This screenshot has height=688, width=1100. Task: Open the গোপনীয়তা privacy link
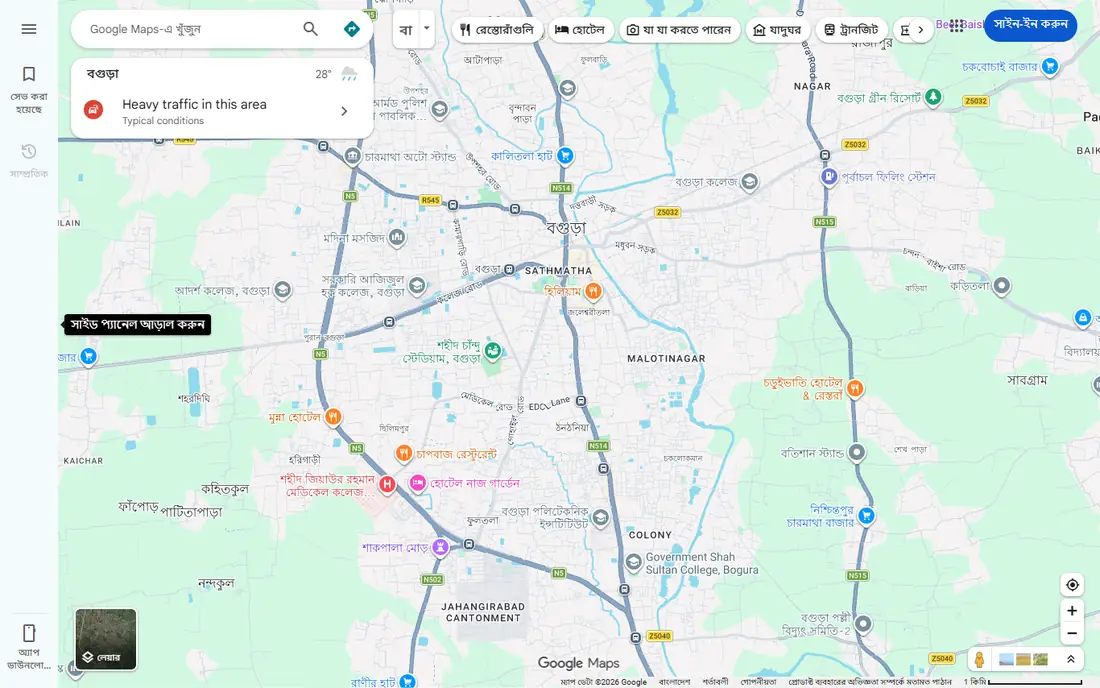758,682
